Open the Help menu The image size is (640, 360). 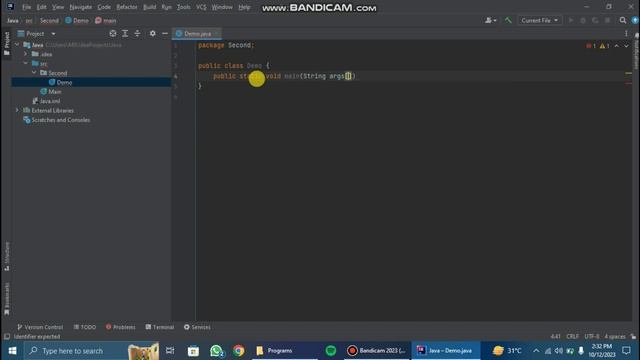click(x=244, y=7)
